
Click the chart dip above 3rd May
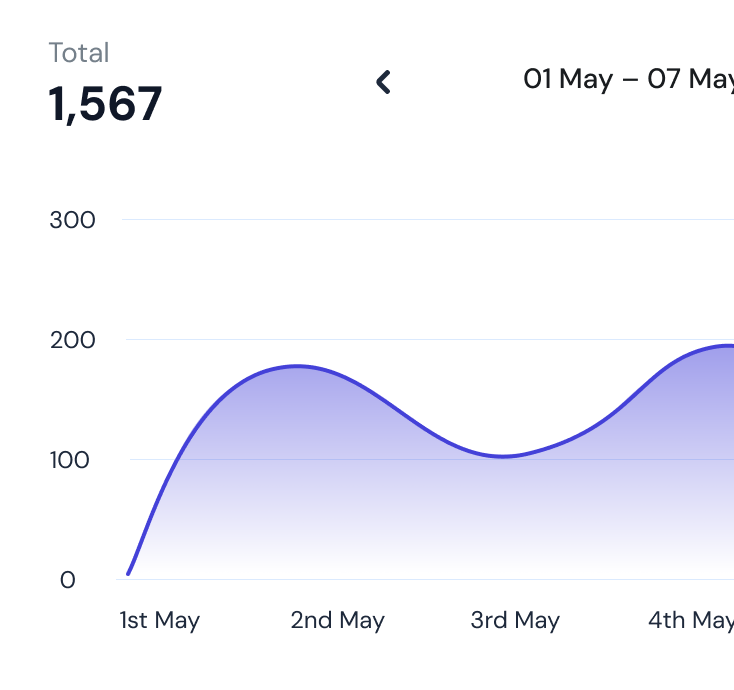tap(503, 456)
